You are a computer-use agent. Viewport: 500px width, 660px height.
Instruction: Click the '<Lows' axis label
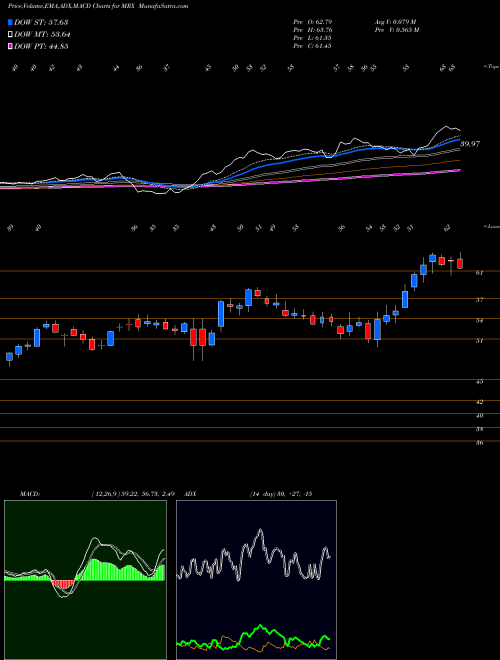coord(491,226)
